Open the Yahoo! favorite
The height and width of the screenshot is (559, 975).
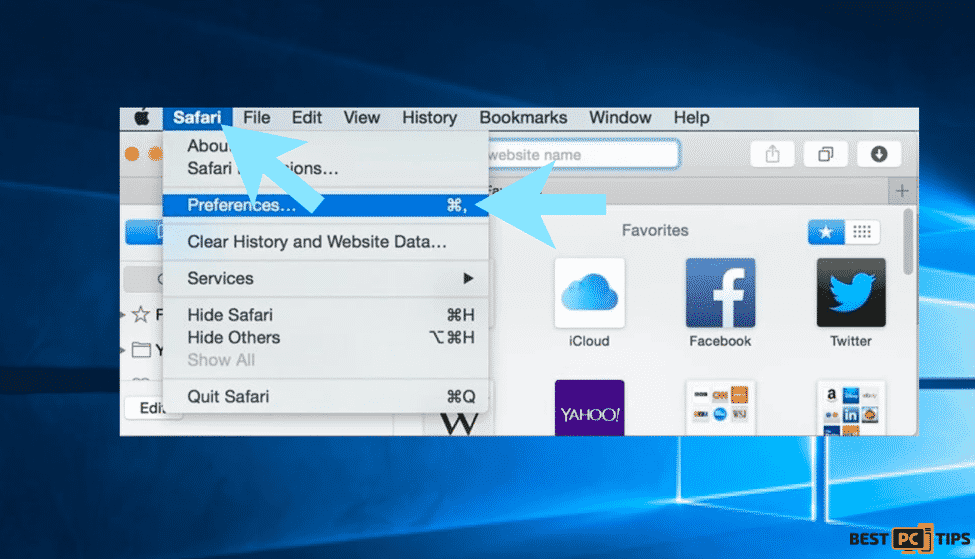point(589,408)
